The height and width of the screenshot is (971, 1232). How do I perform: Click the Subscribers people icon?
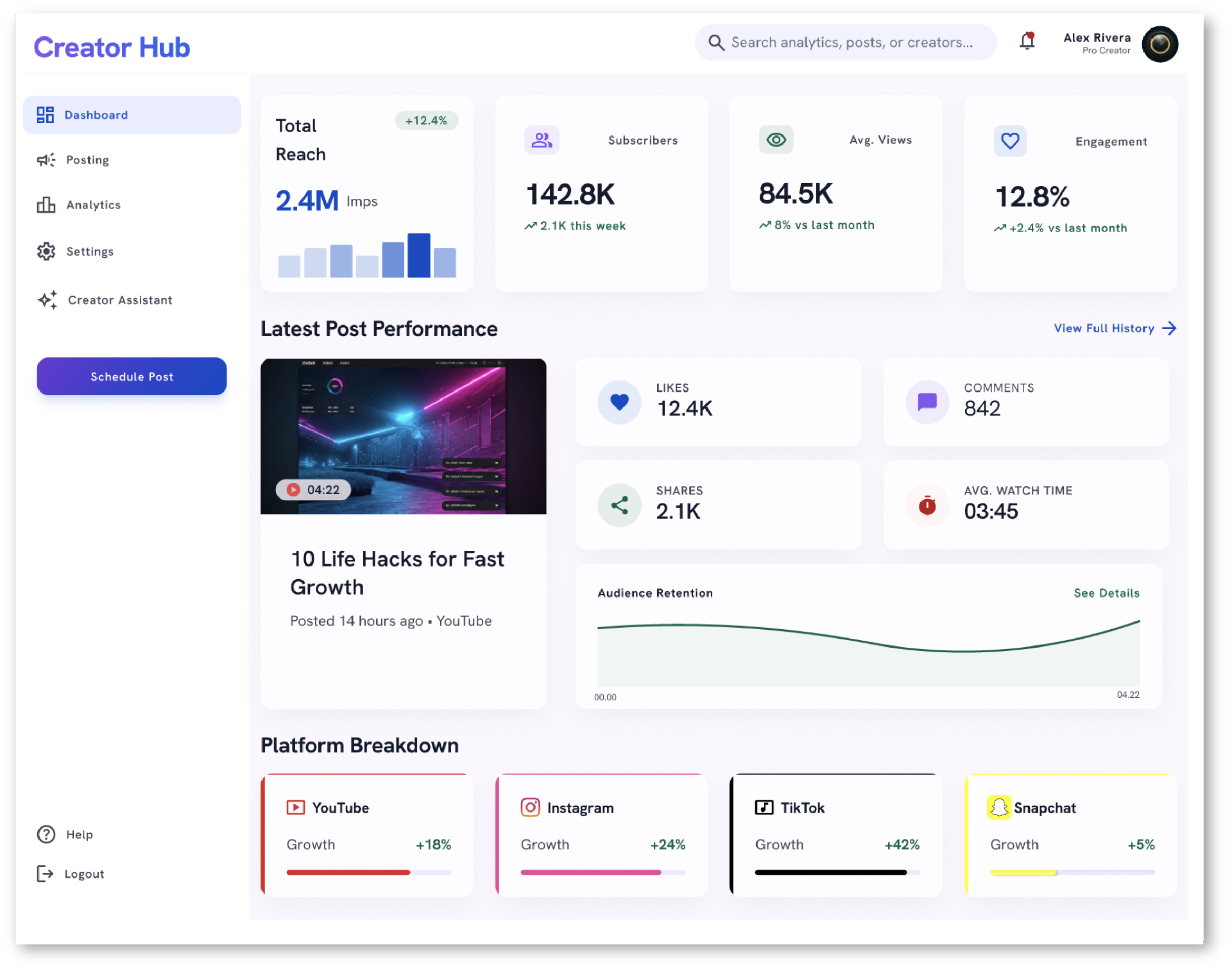[x=542, y=140]
